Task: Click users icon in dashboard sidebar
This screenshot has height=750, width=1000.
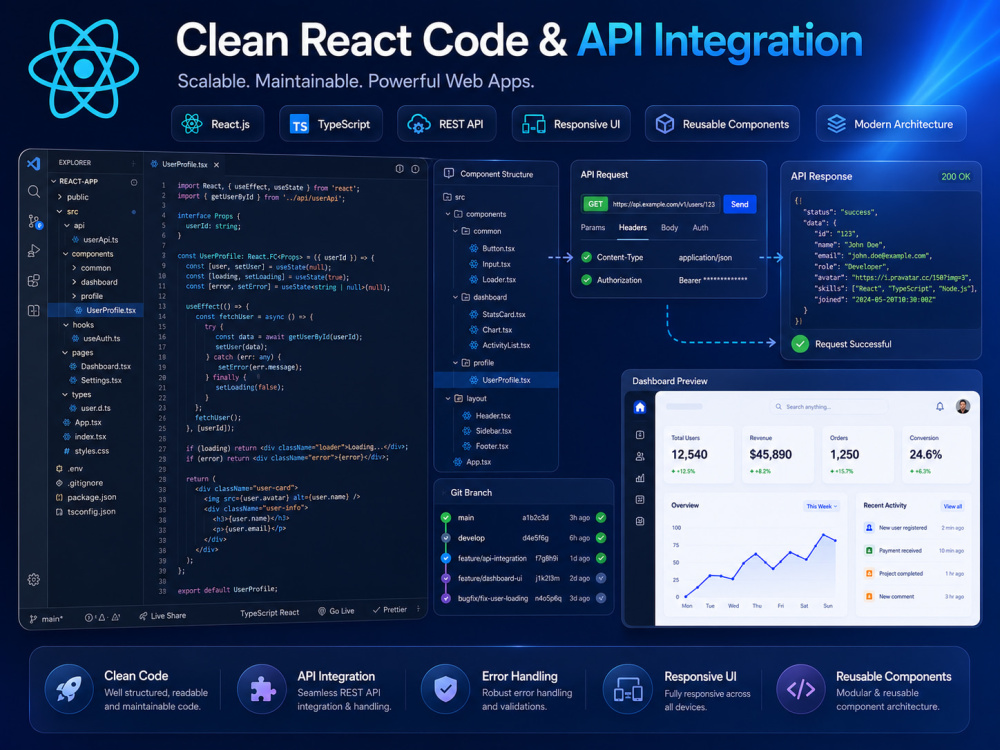Action: click(640, 457)
